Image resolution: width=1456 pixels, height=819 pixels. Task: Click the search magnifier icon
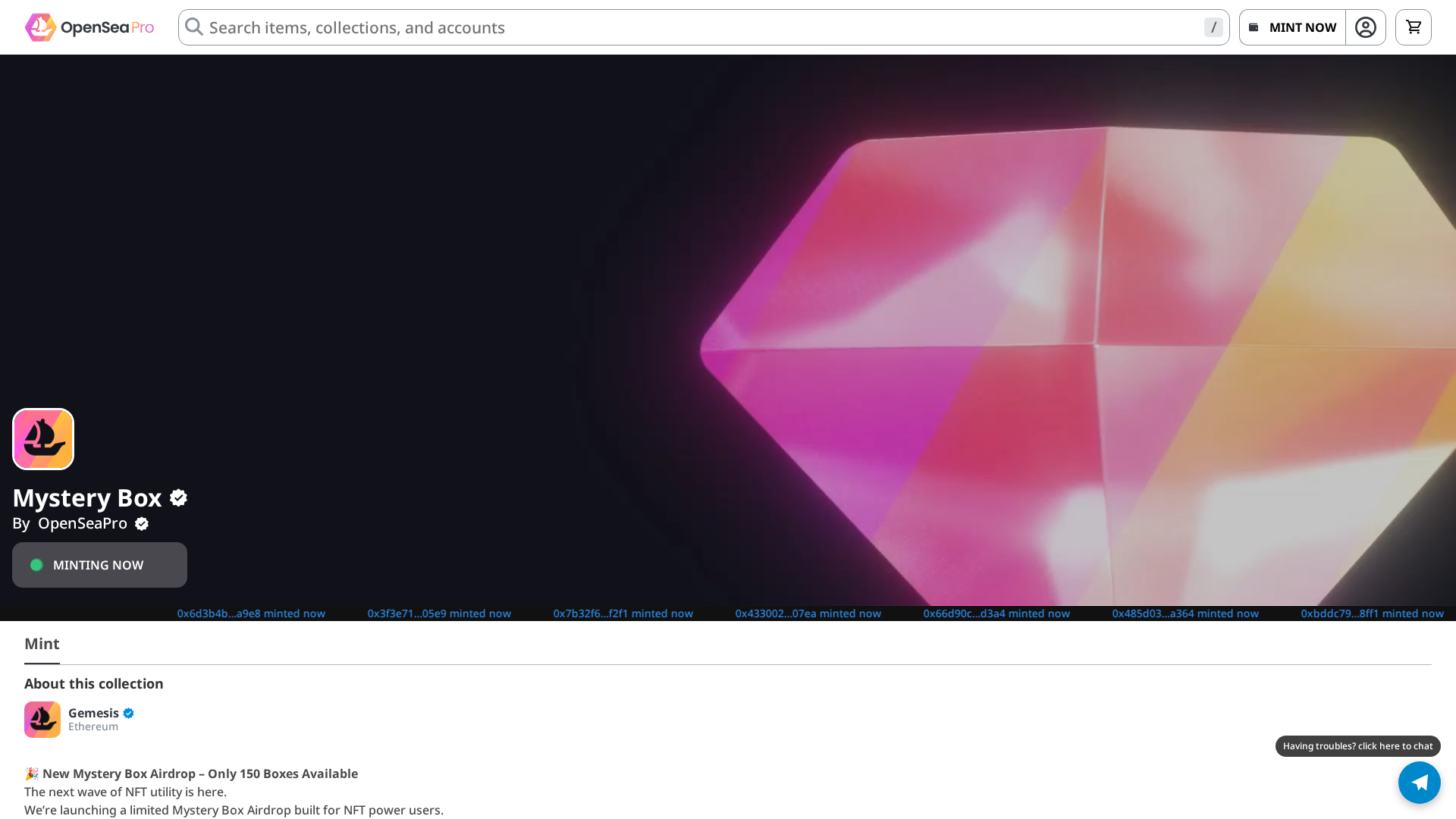tap(194, 27)
